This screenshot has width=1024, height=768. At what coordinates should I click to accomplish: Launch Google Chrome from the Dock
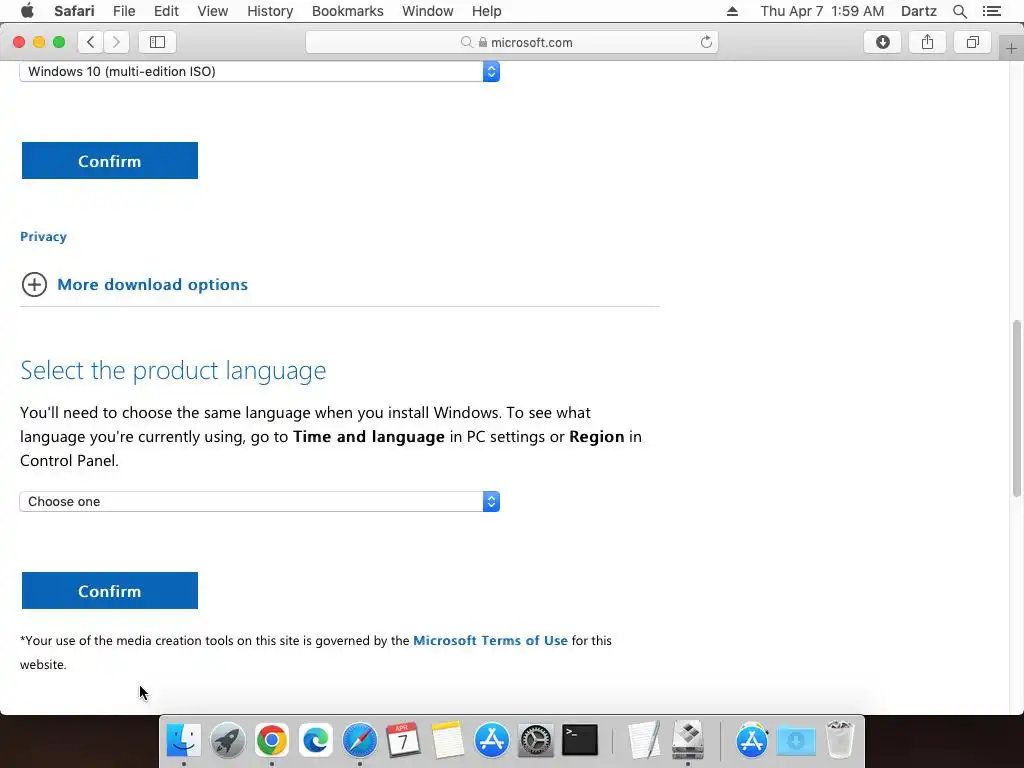click(271, 741)
